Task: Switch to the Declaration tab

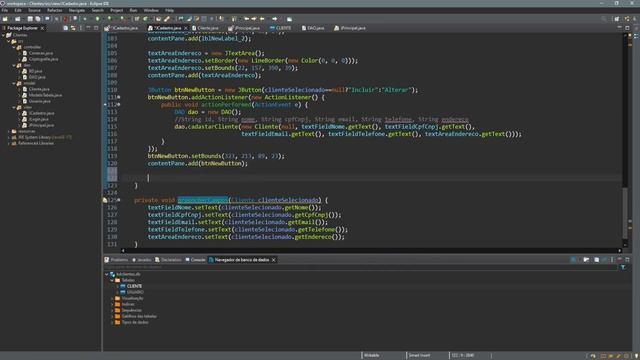Action: tap(168, 260)
